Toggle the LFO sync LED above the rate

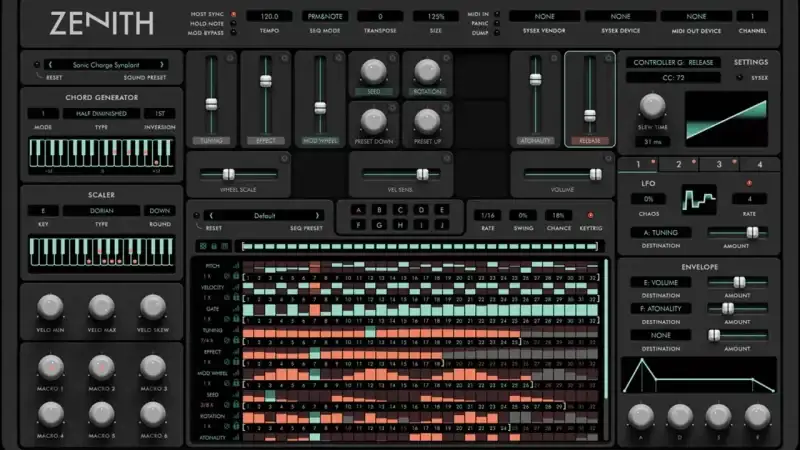click(749, 183)
